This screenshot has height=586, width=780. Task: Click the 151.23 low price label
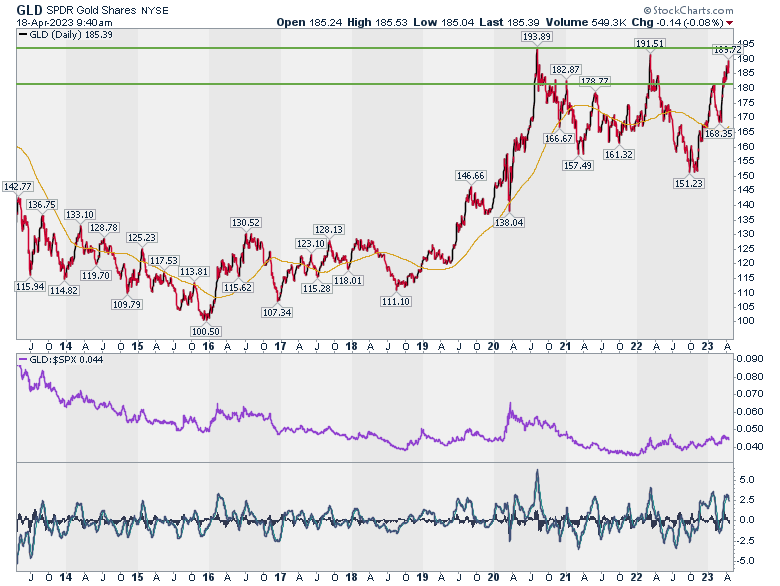coord(688,184)
